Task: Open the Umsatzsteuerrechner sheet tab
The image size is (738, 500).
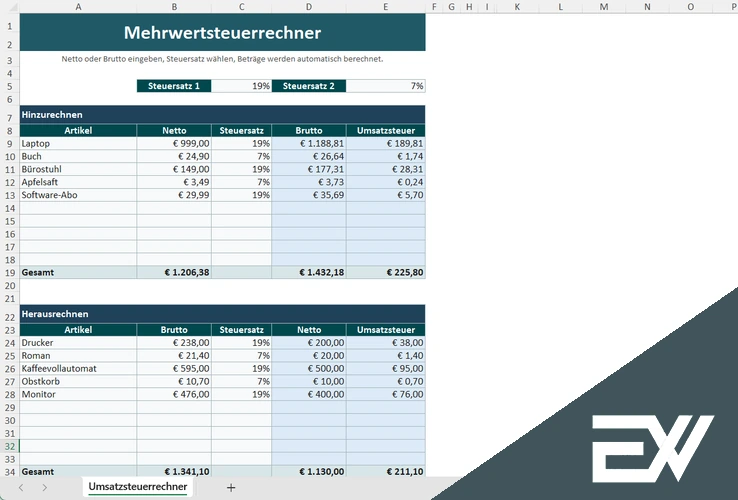Action: click(x=137, y=487)
